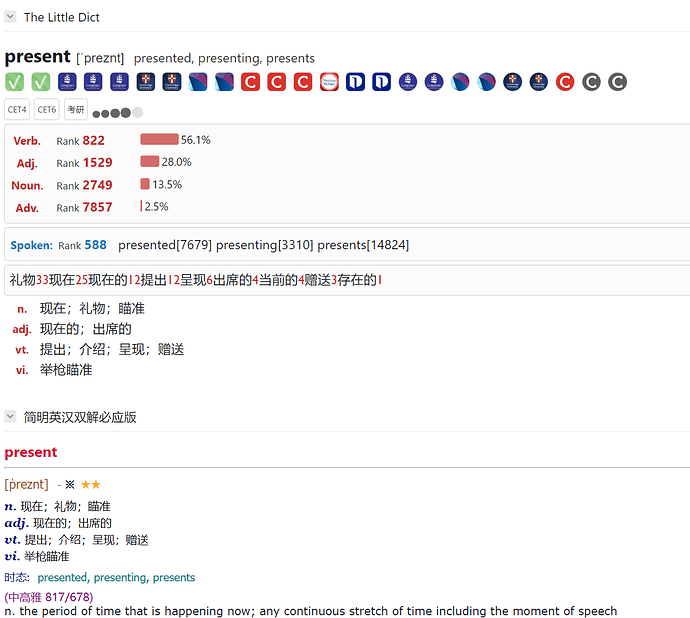
Task: Click the 礼物33 translation frequency entry
Action: point(29,280)
